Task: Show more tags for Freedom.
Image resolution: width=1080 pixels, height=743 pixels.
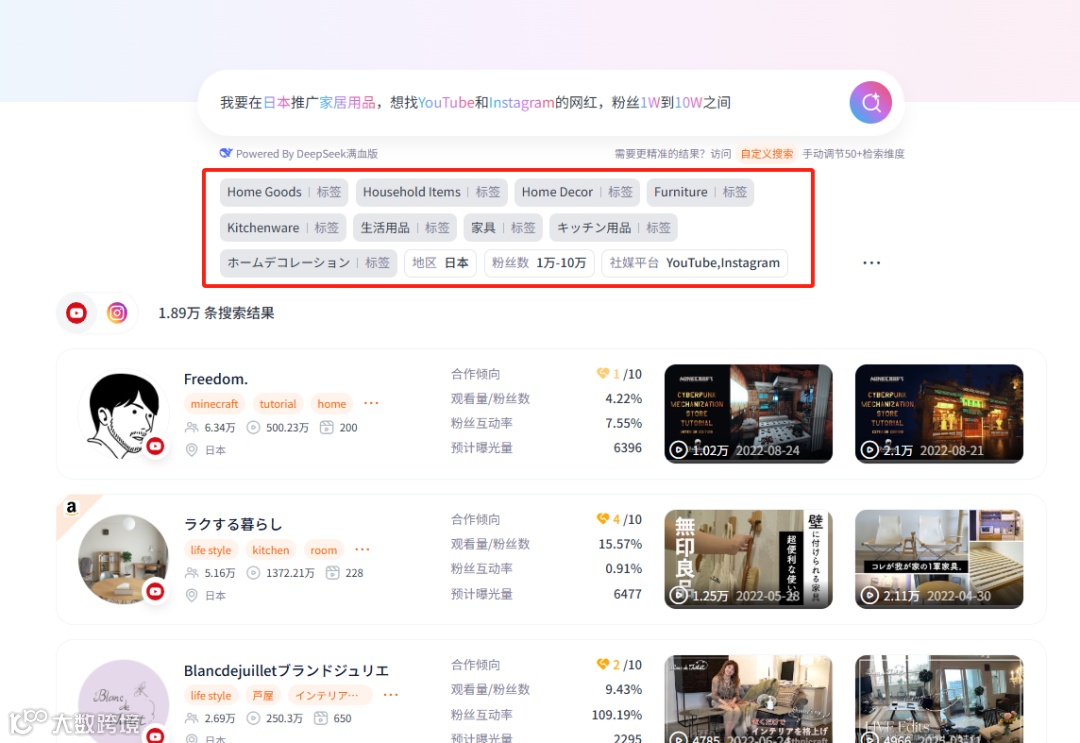Action: click(371, 404)
